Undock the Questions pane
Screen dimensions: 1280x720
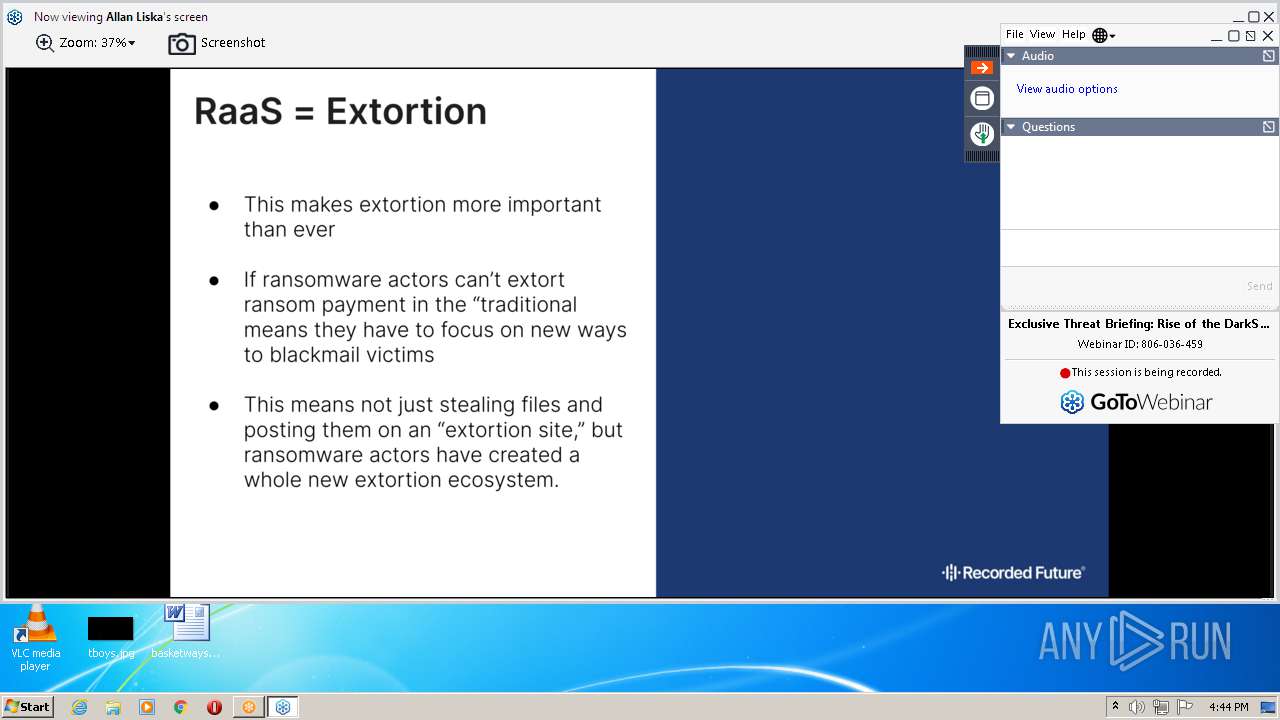point(1268,127)
